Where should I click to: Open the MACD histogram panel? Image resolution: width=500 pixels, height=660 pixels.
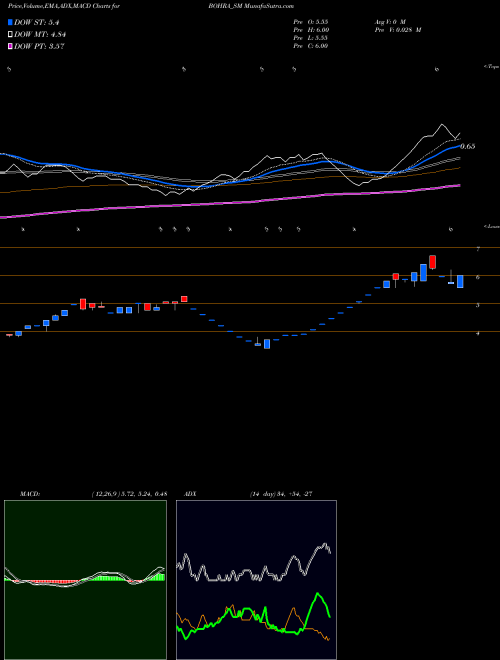point(85,580)
